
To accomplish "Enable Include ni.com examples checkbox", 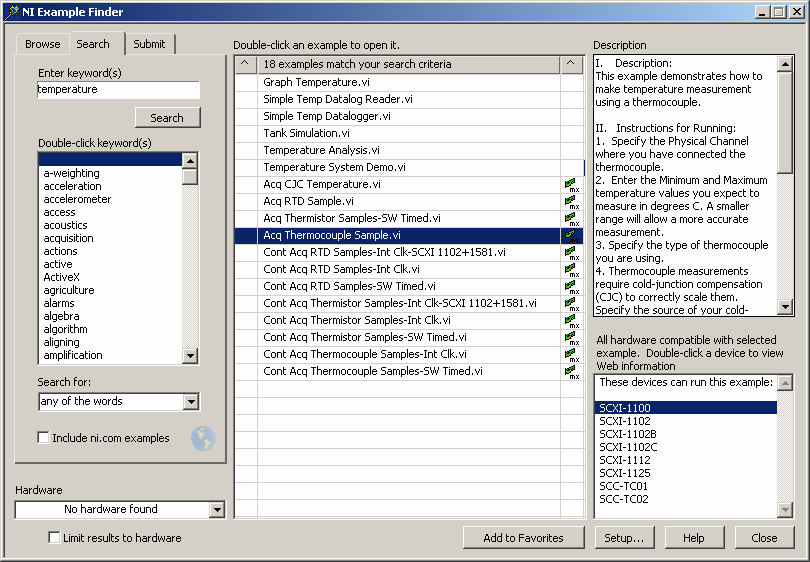I will 43,438.
